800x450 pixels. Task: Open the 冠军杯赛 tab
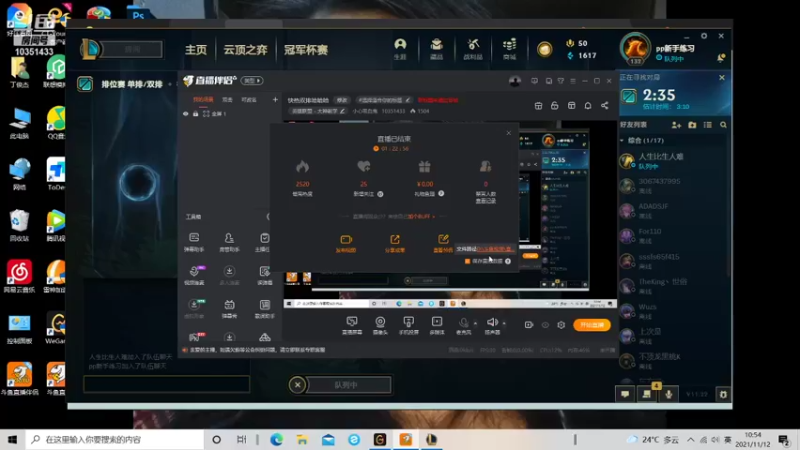(306, 50)
